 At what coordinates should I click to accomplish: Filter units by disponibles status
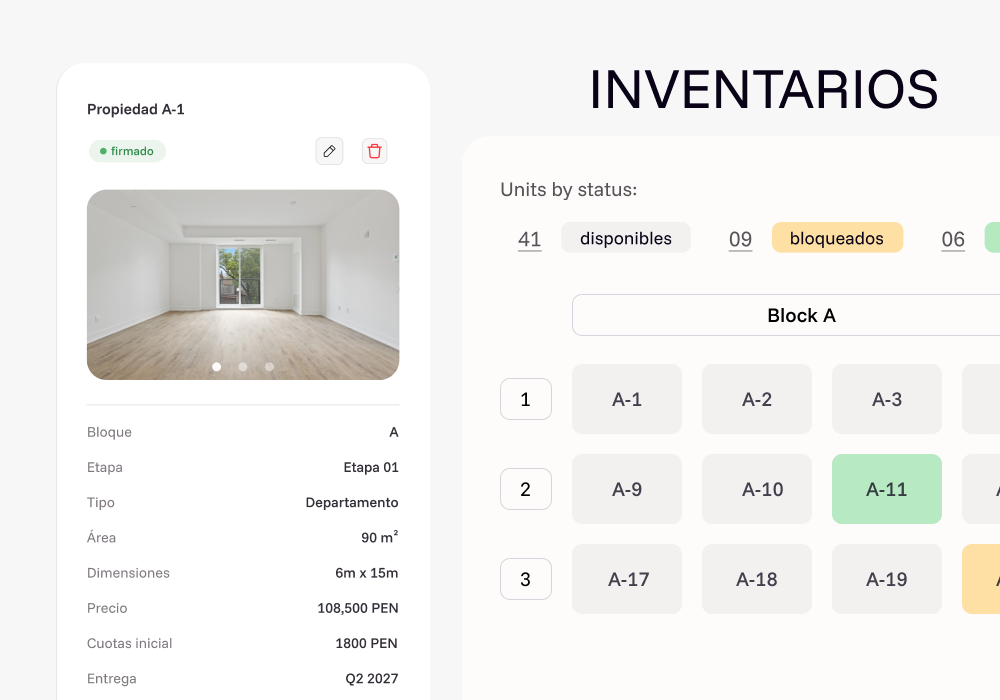(x=626, y=238)
